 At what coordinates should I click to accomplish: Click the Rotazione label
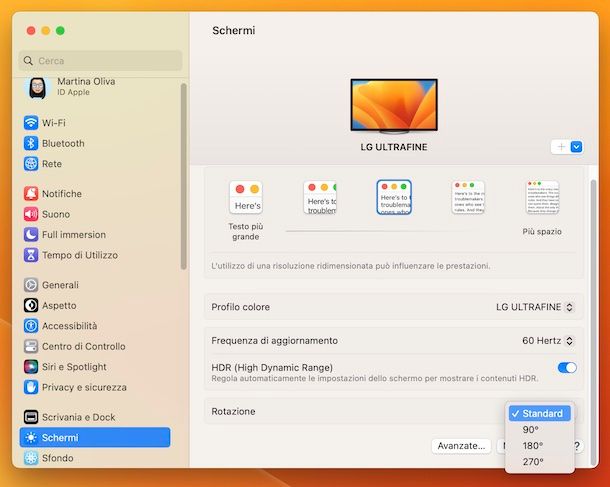click(233, 412)
